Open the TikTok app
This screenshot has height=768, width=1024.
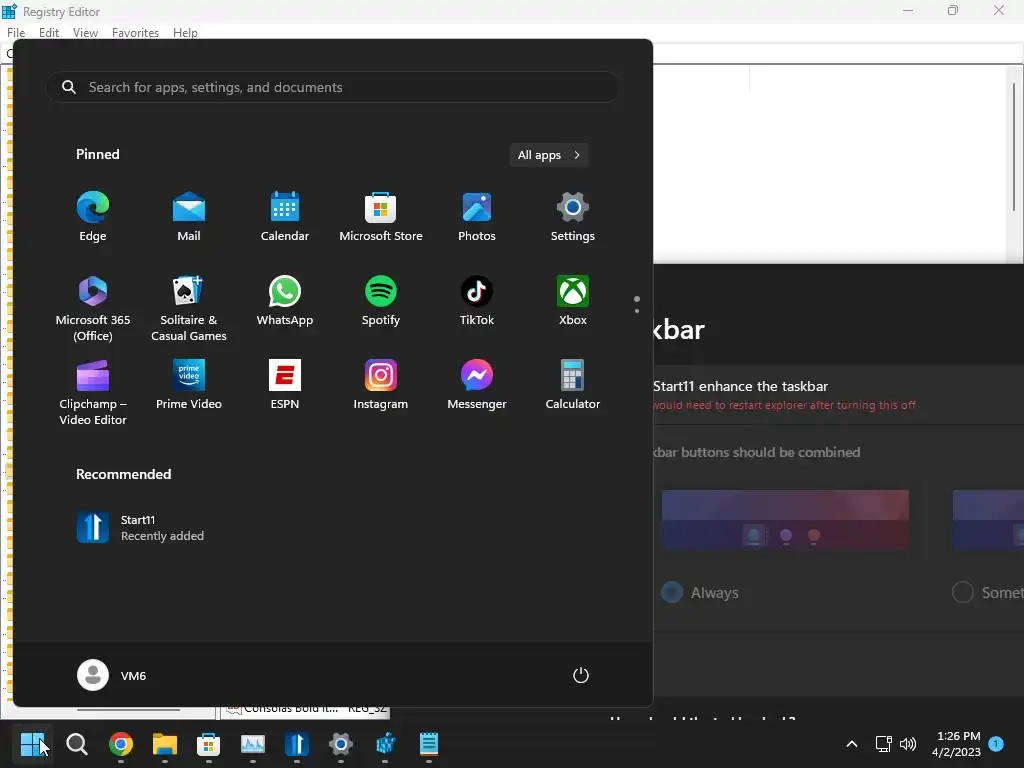(477, 301)
